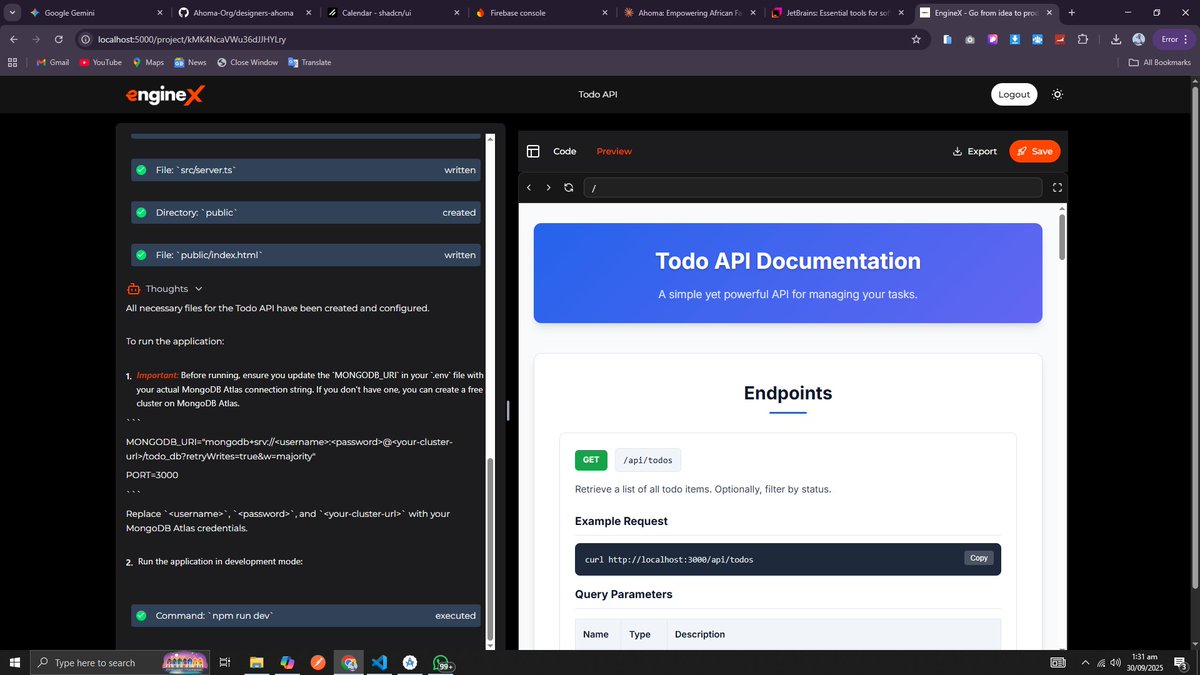The image size is (1200, 675).
Task: Open the engineX logo home link
Action: (165, 94)
